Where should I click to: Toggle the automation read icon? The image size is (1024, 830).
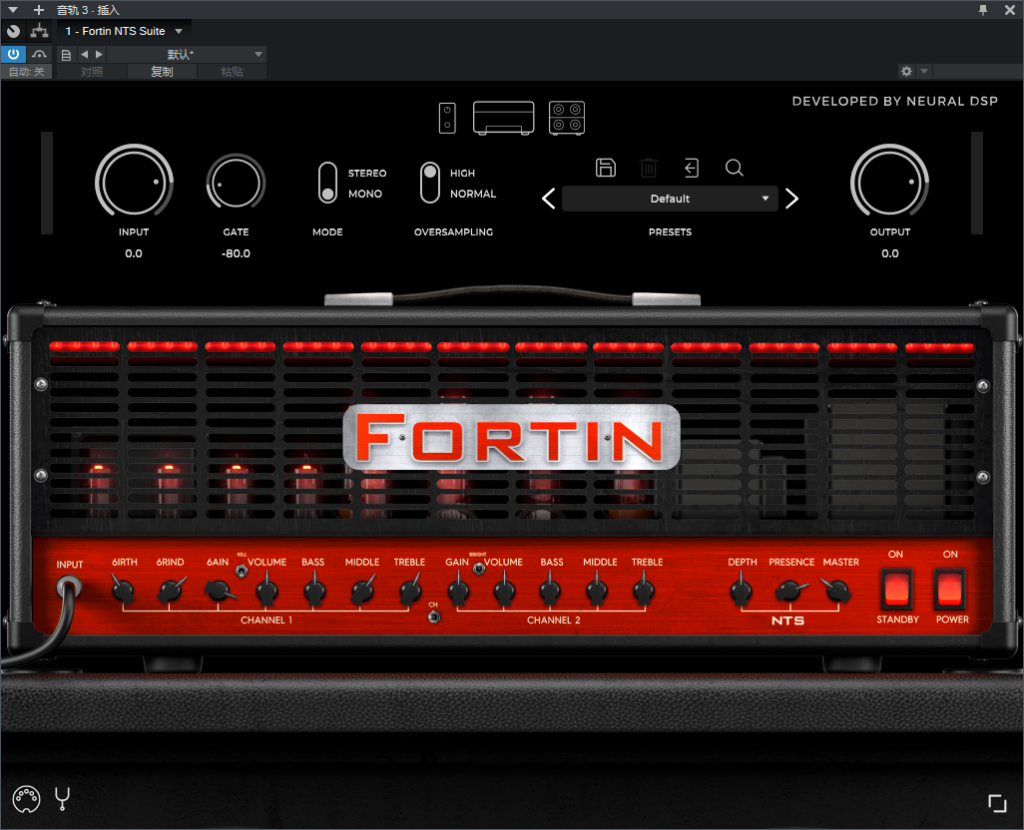click(39, 54)
